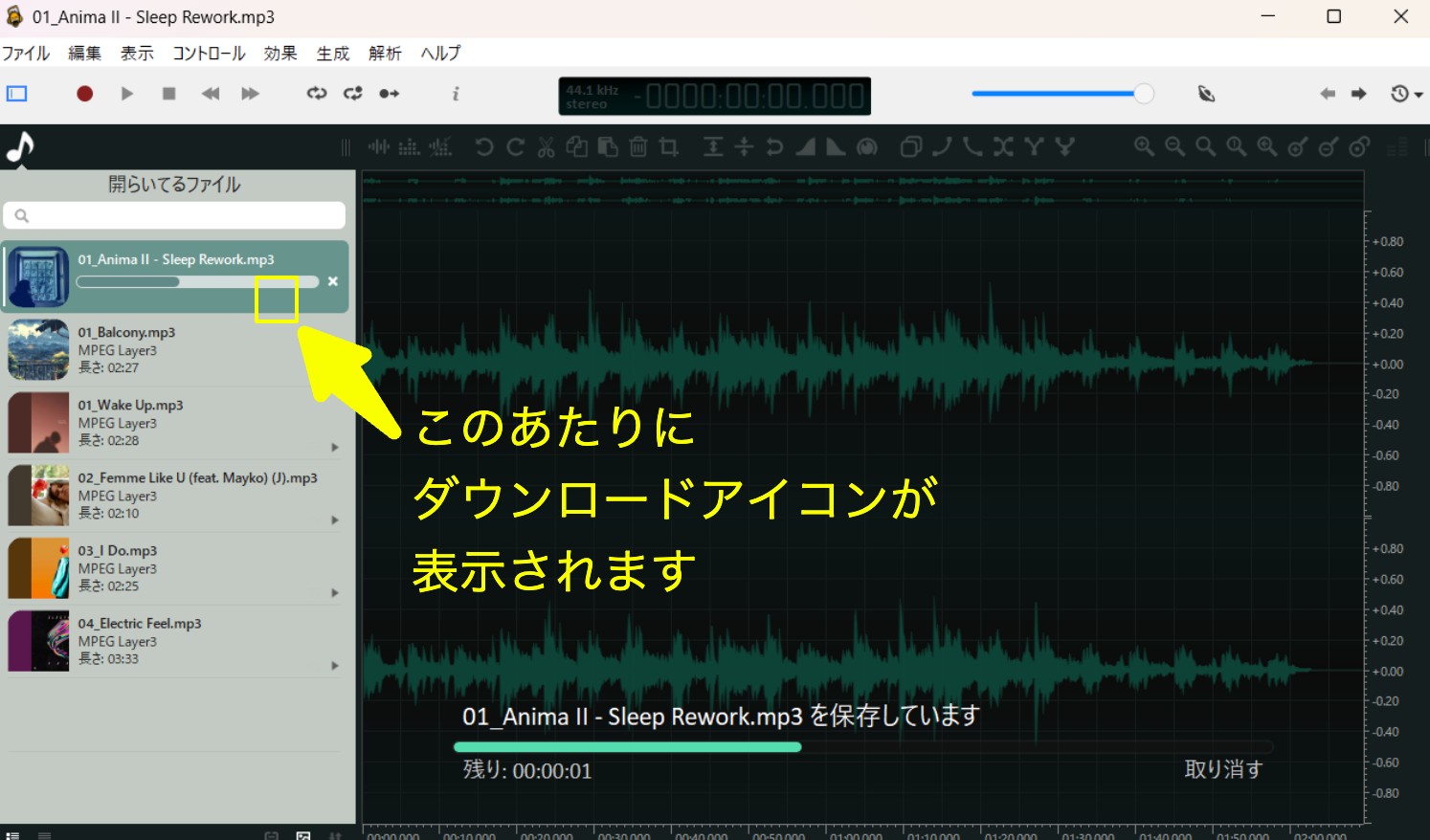The width and height of the screenshot is (1430, 840).
Task: Click the Undo icon
Action: (484, 146)
